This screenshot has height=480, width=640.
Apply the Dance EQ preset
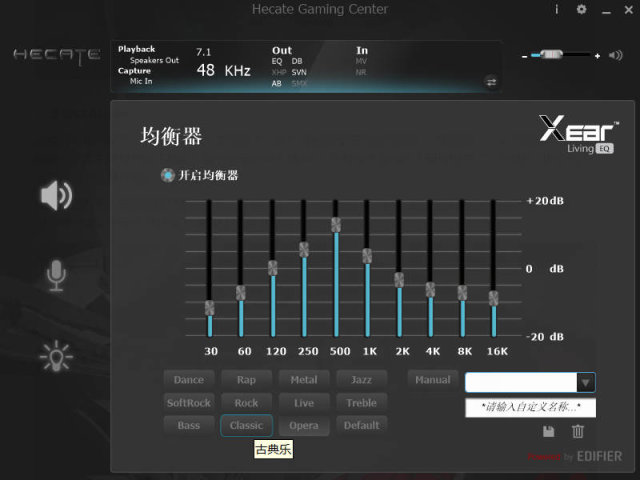[x=189, y=380]
